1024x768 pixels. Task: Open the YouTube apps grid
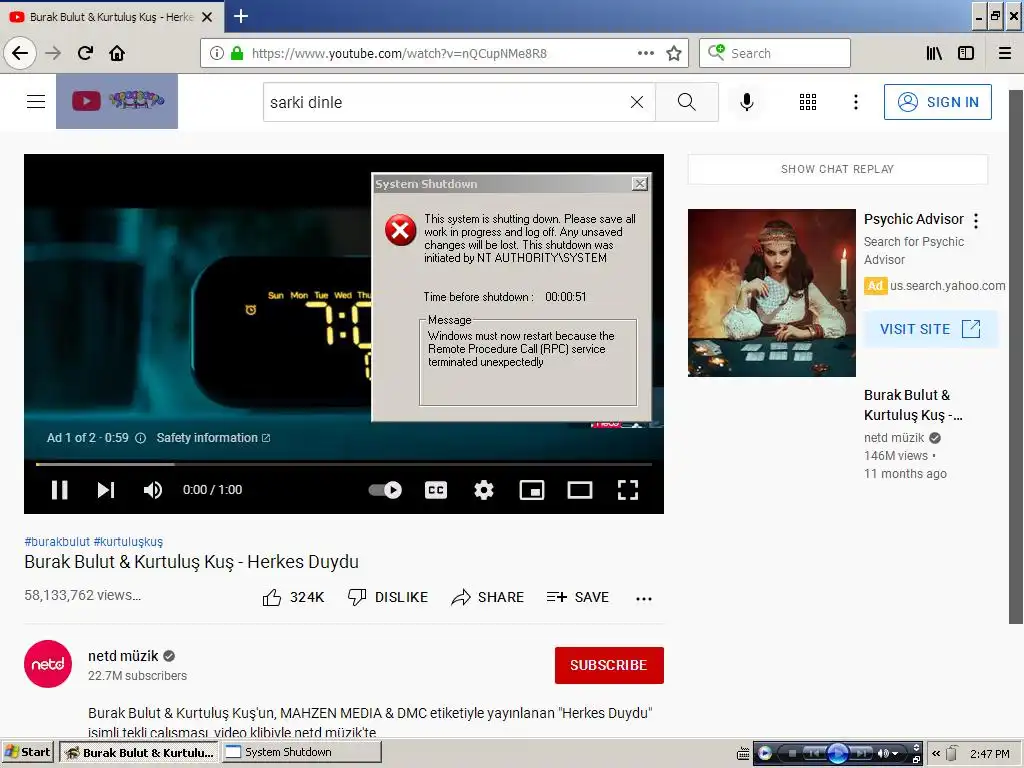click(x=808, y=102)
